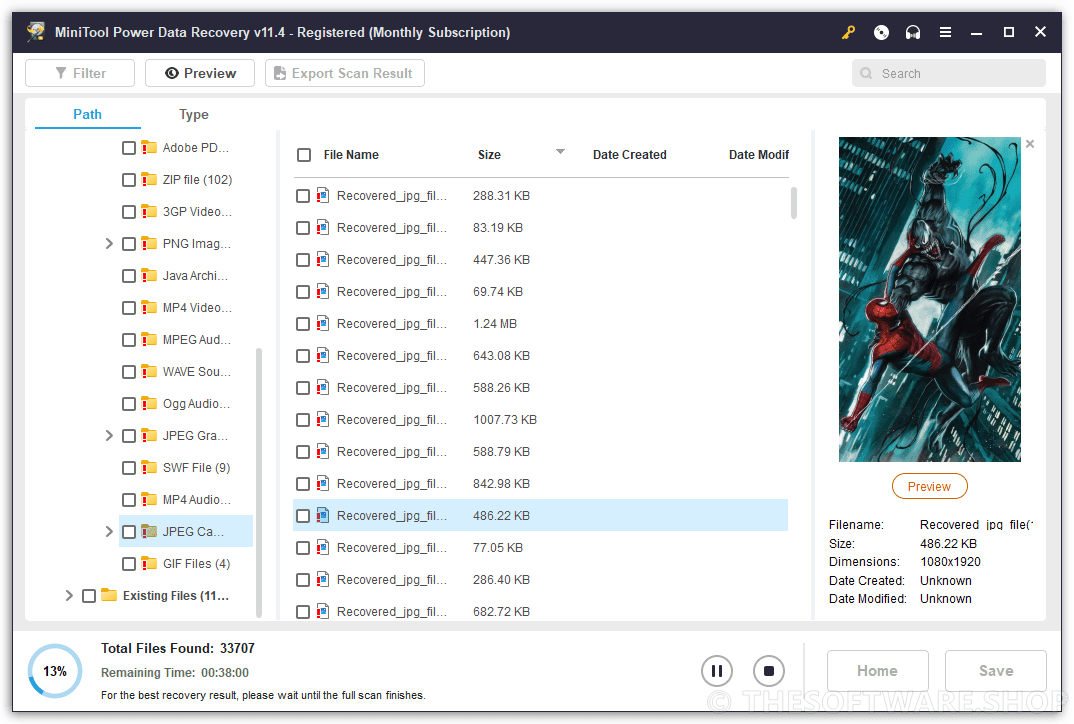Check the Adobe PD... folder checkbox
1074x724 pixels.
[129, 148]
